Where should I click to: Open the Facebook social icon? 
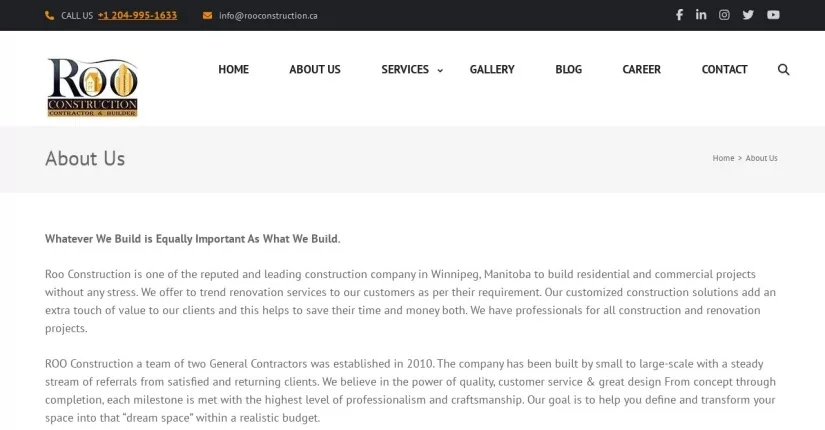(x=679, y=15)
